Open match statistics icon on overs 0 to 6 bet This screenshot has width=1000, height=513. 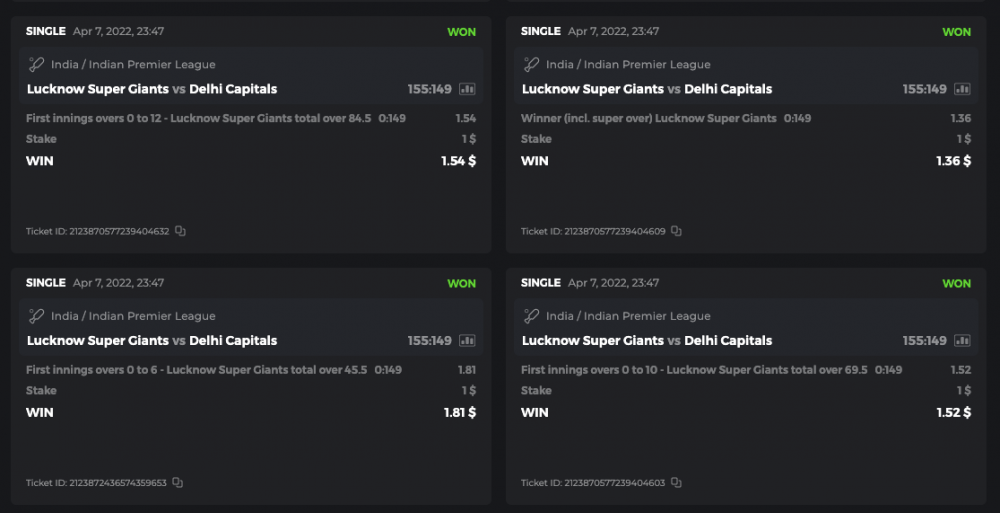pos(467,341)
